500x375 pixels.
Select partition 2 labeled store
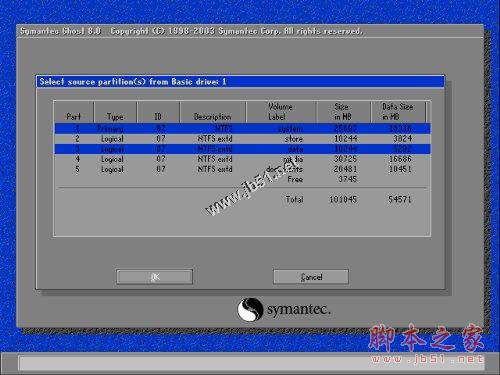[x=243, y=139]
